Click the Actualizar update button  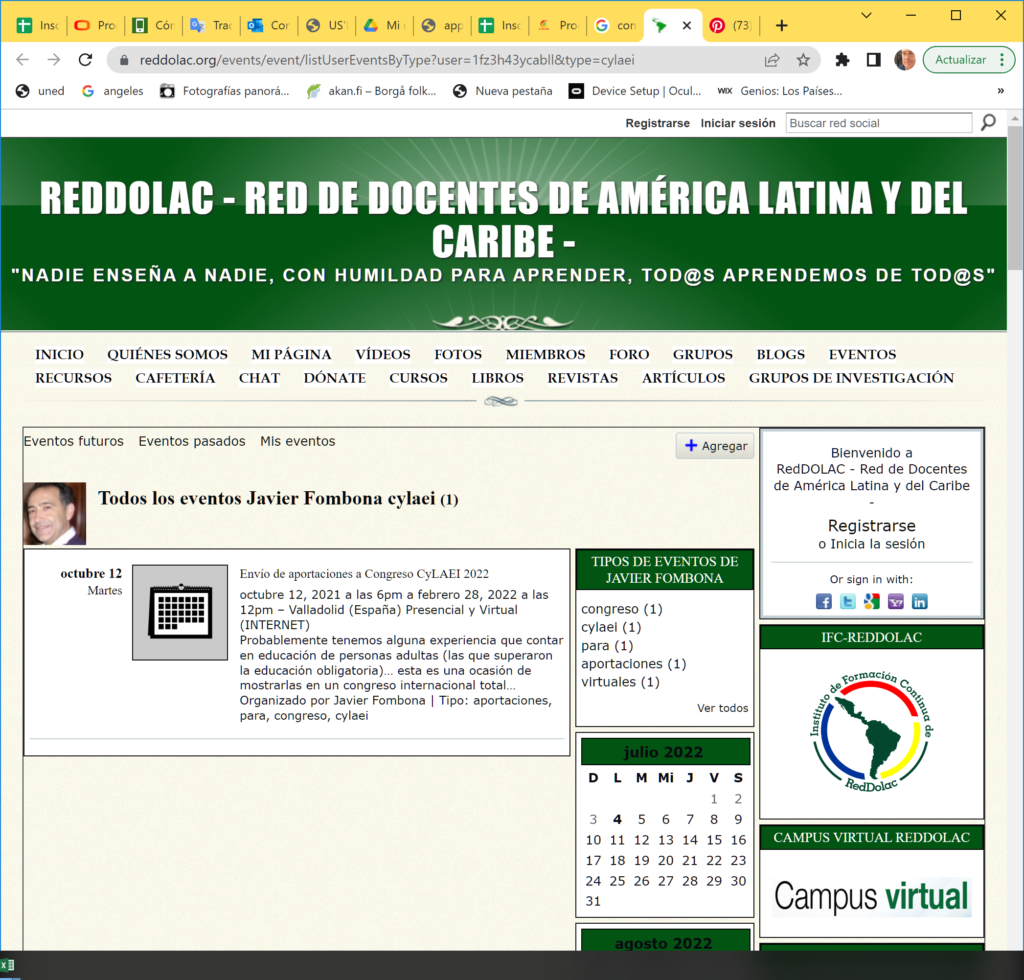click(x=961, y=60)
